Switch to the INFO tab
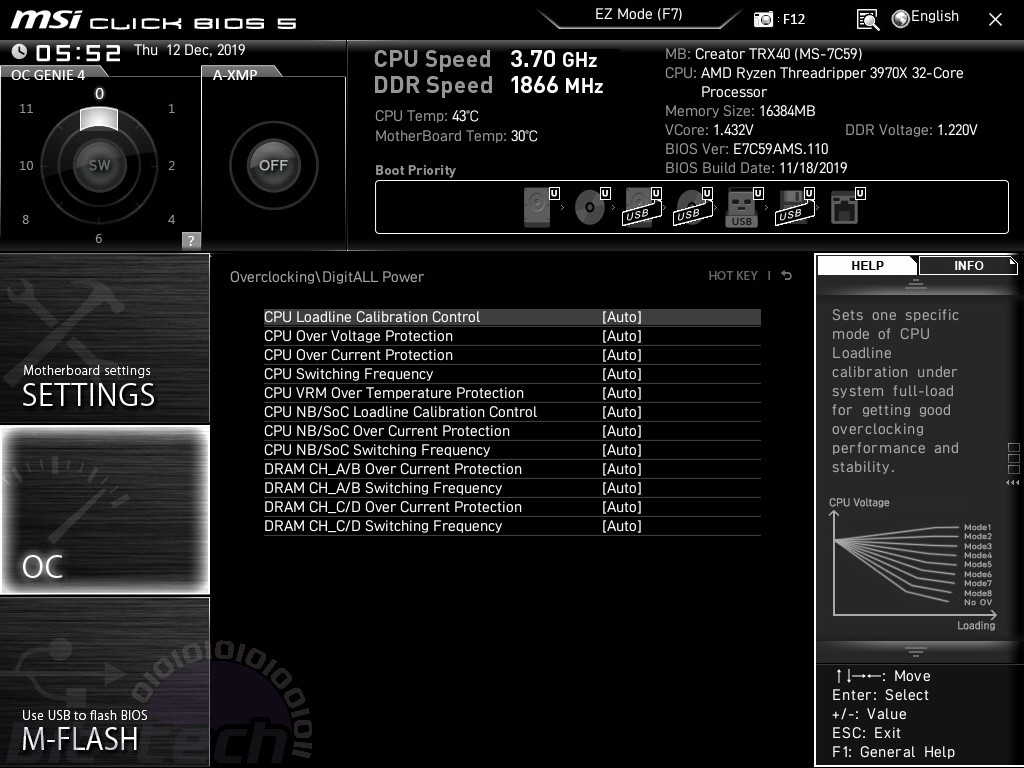1024x768 pixels. [968, 265]
